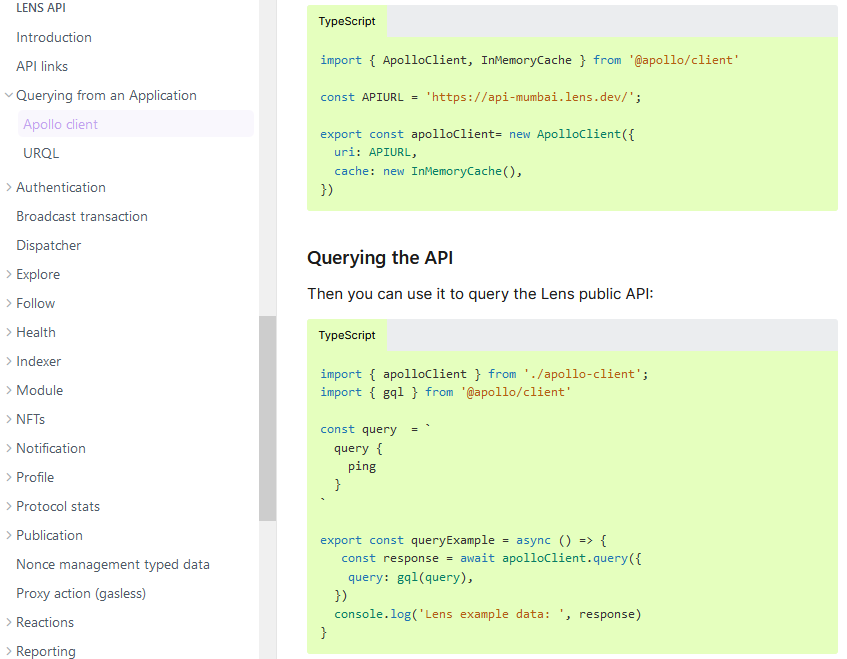Open the API links page
Image resolution: width=847 pixels, height=659 pixels.
point(42,66)
